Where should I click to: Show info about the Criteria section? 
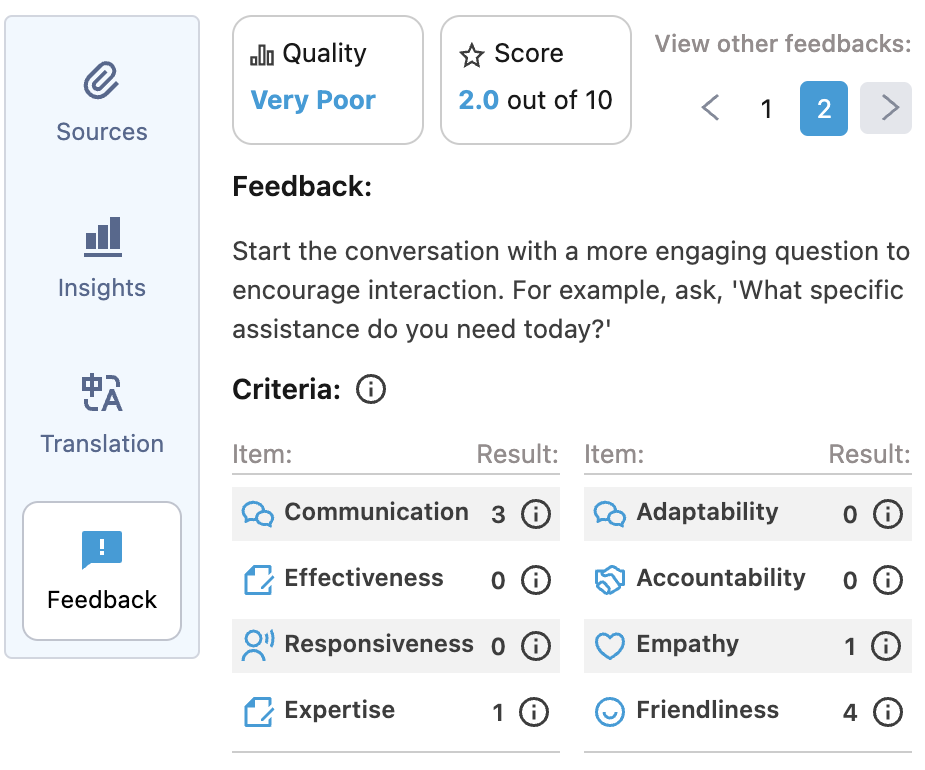[x=370, y=390]
